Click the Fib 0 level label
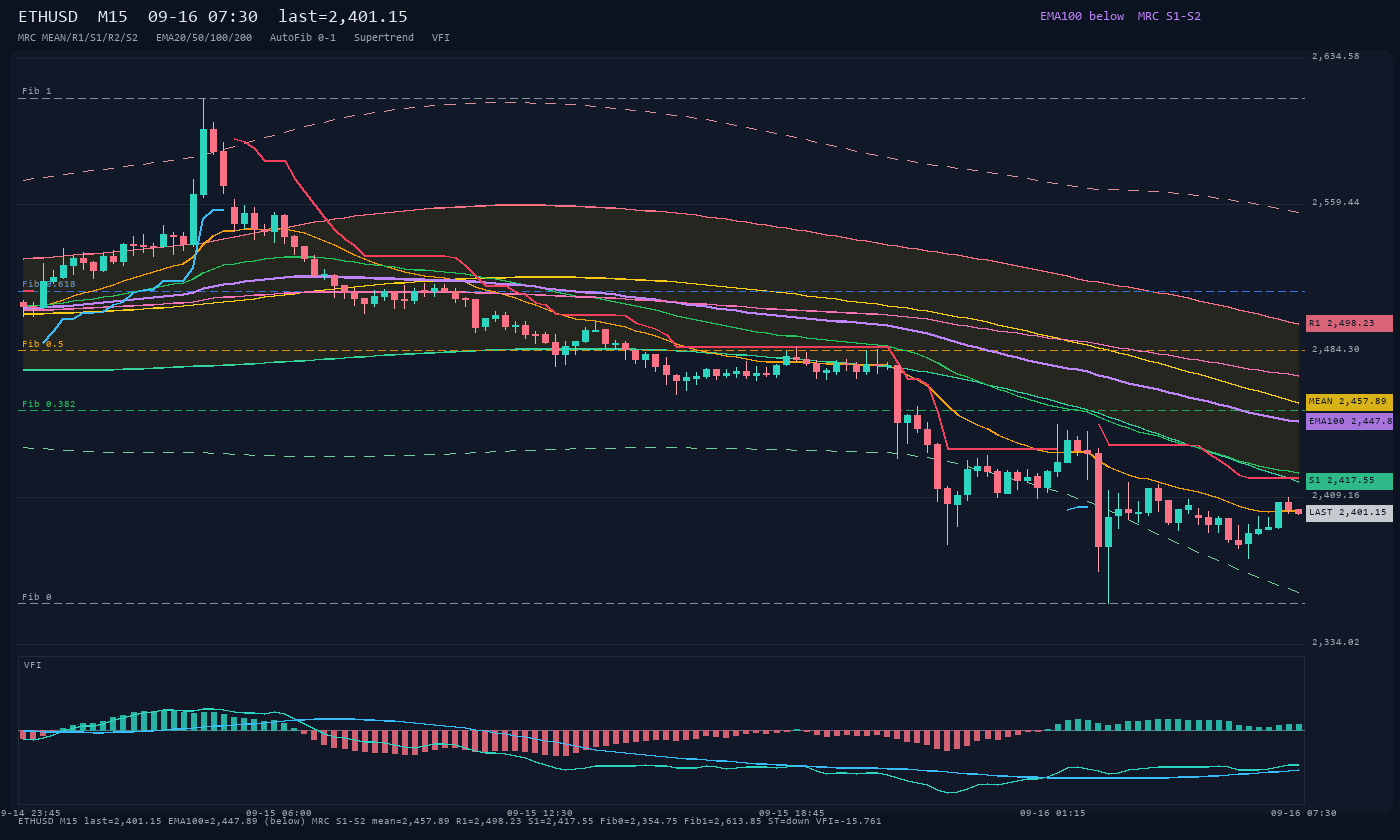 (37, 597)
